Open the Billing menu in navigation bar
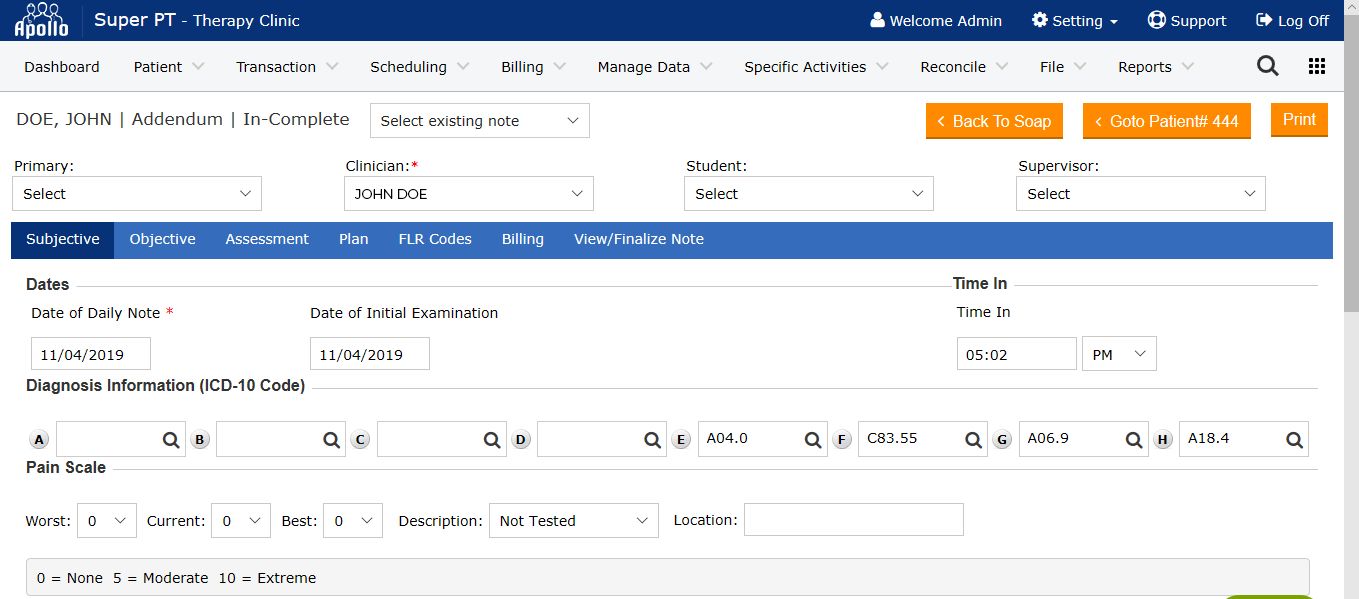The width and height of the screenshot is (1359, 599). coord(532,67)
